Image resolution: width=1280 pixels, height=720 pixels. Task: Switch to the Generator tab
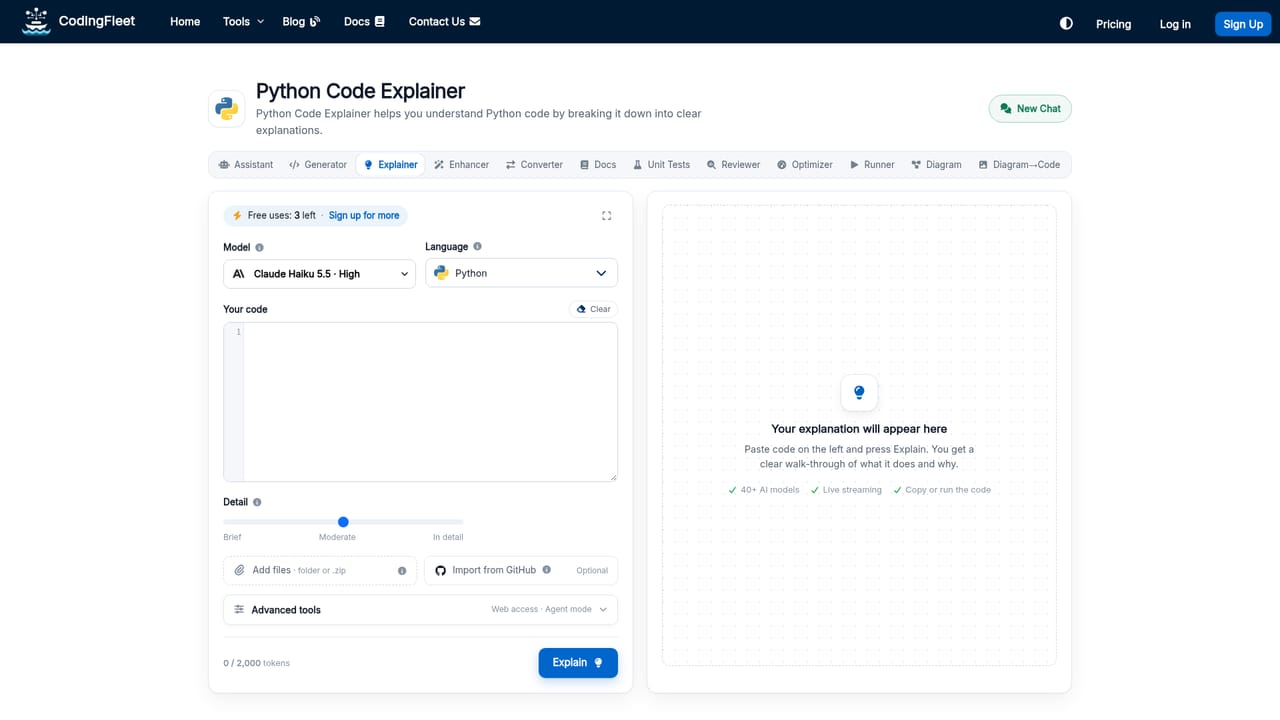[x=318, y=165]
